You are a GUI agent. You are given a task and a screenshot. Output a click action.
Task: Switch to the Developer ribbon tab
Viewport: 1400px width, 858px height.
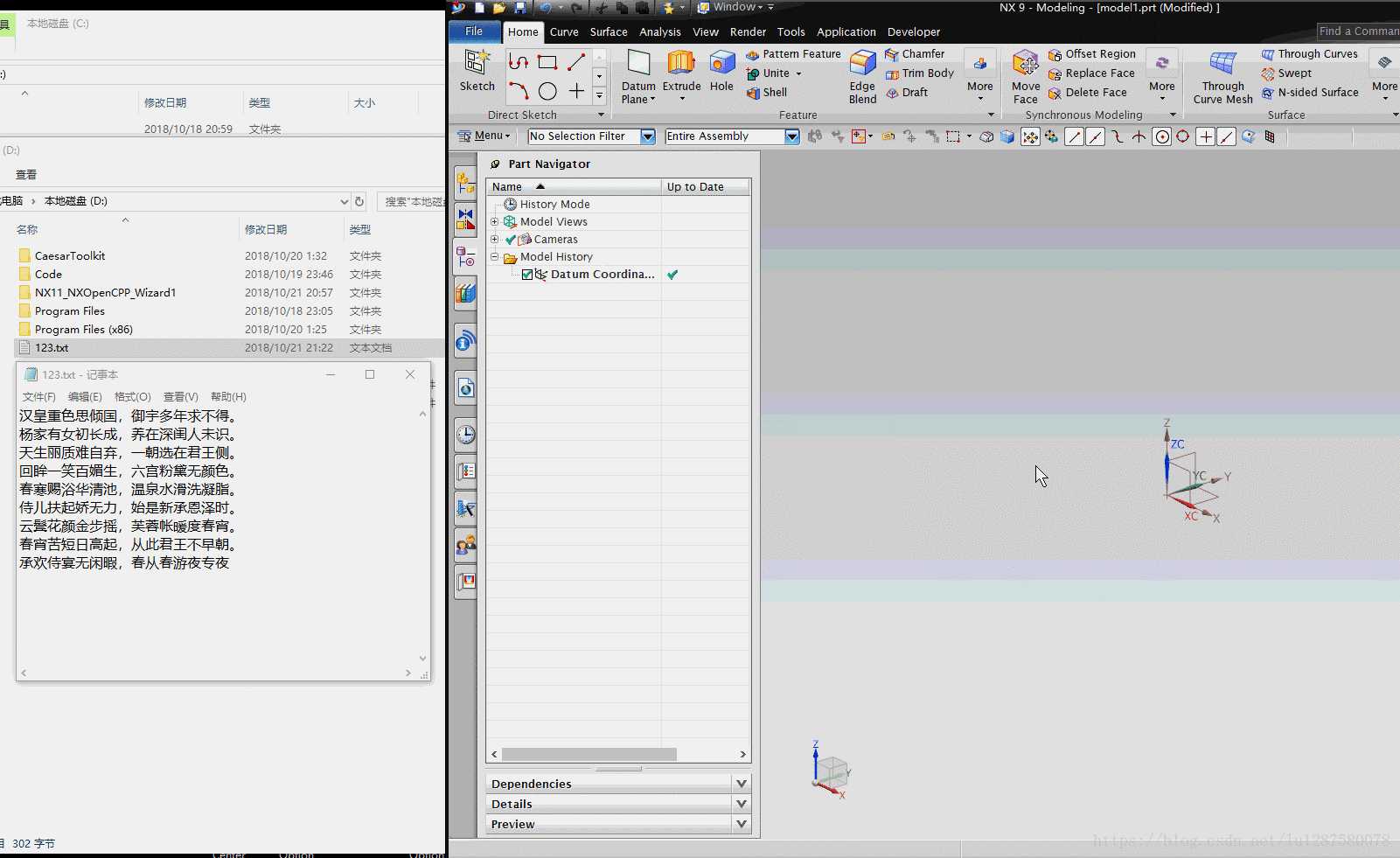point(914,32)
